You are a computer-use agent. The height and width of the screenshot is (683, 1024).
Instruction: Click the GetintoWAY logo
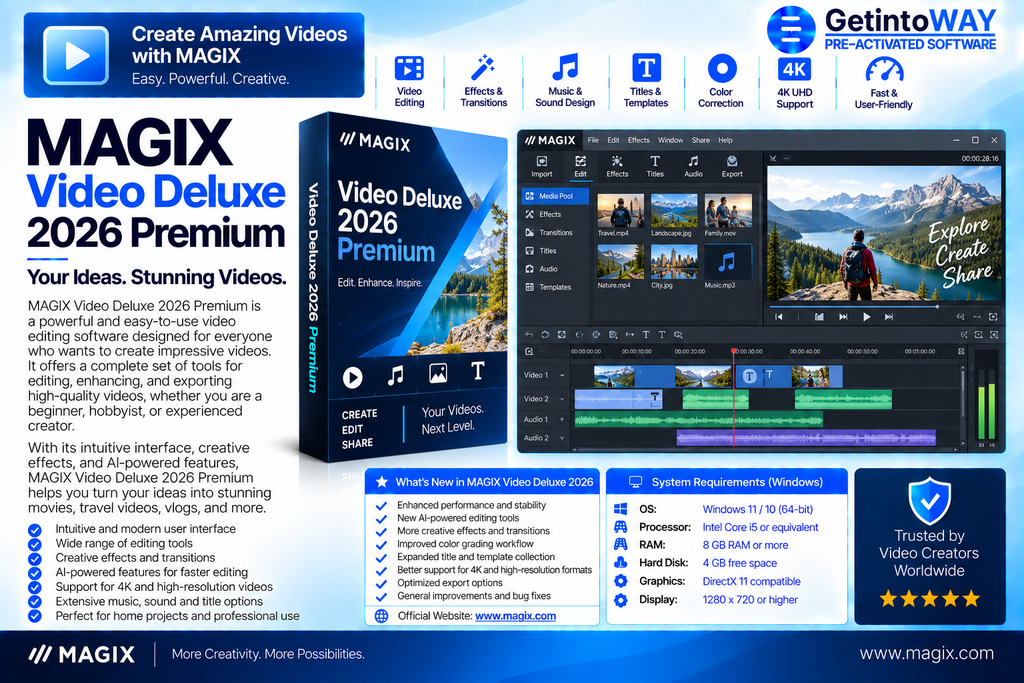882,30
